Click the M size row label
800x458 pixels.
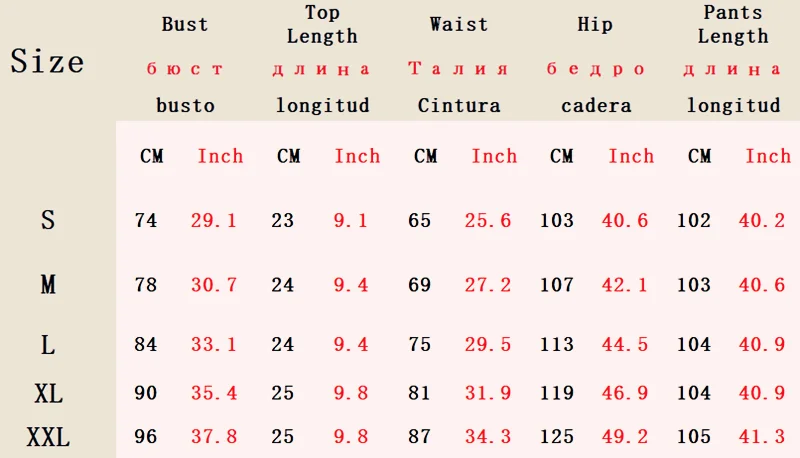48,285
